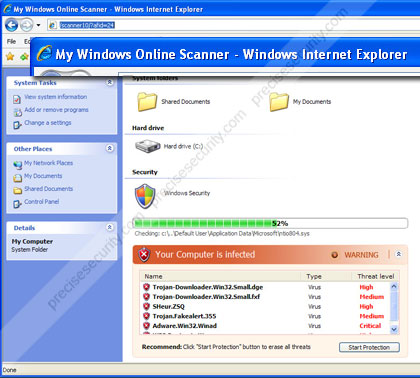Click the Favorites star icon
The height and width of the screenshot is (378, 420).
point(10,57)
